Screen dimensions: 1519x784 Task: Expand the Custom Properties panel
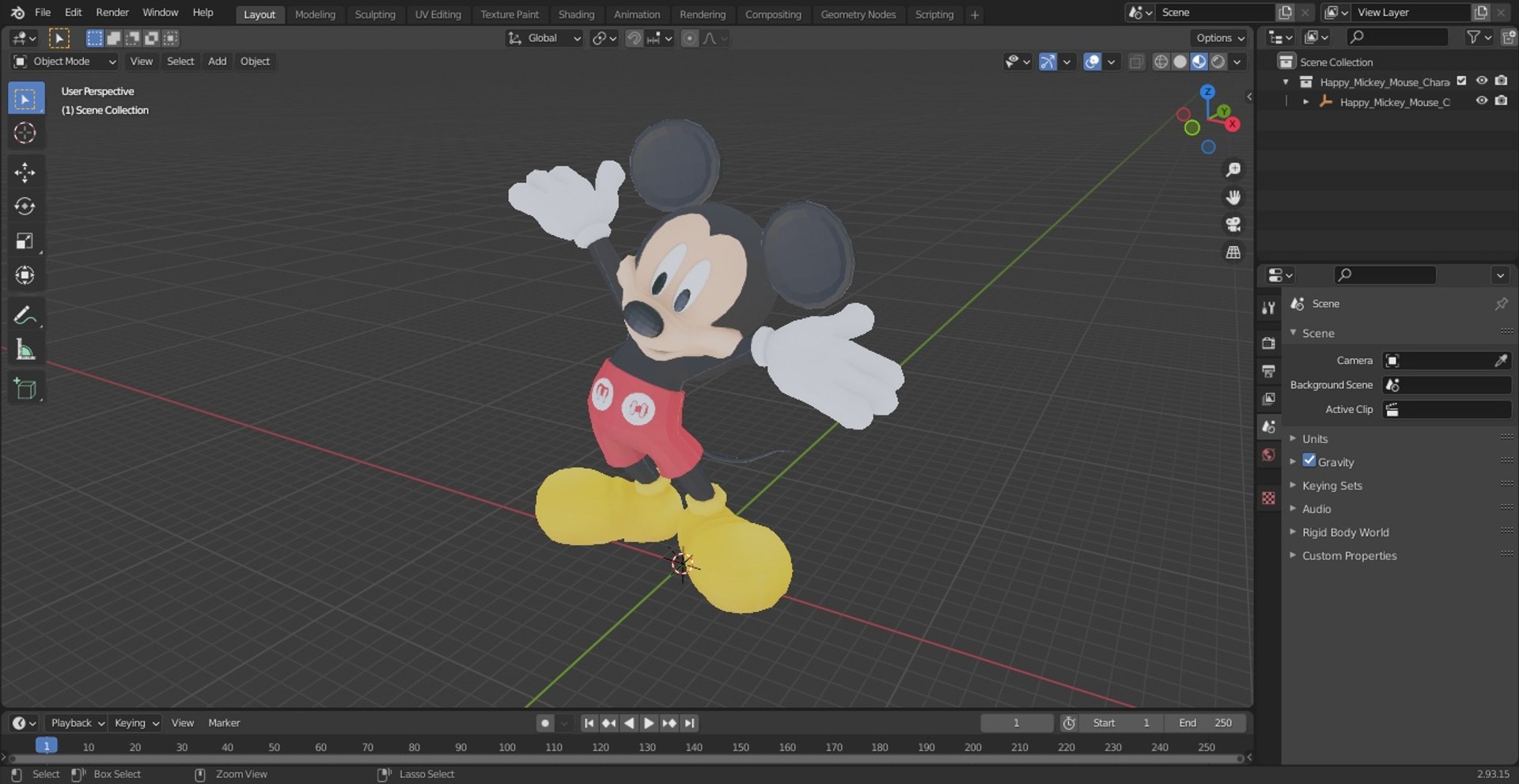1349,556
